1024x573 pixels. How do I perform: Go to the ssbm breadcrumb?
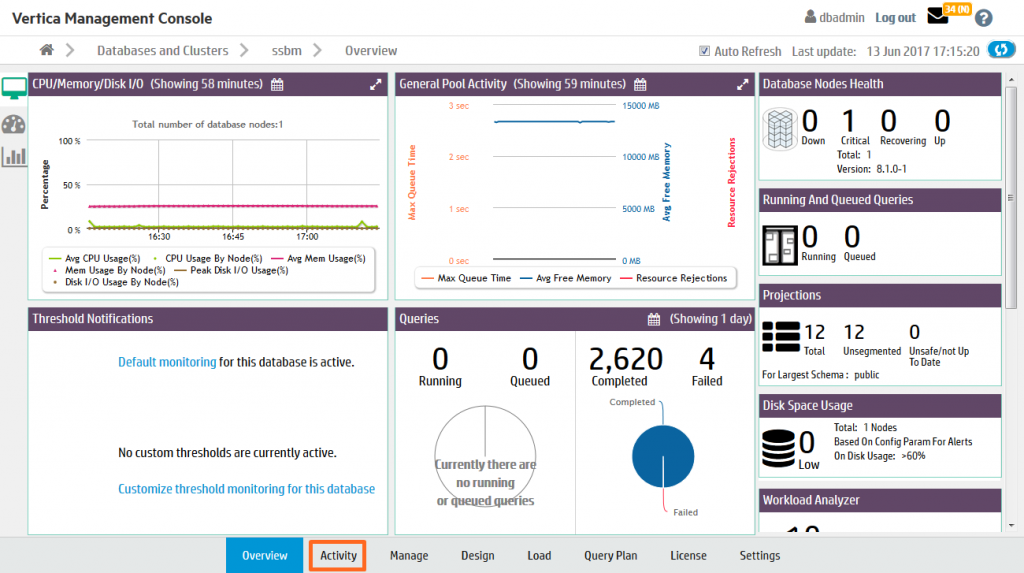click(x=287, y=50)
